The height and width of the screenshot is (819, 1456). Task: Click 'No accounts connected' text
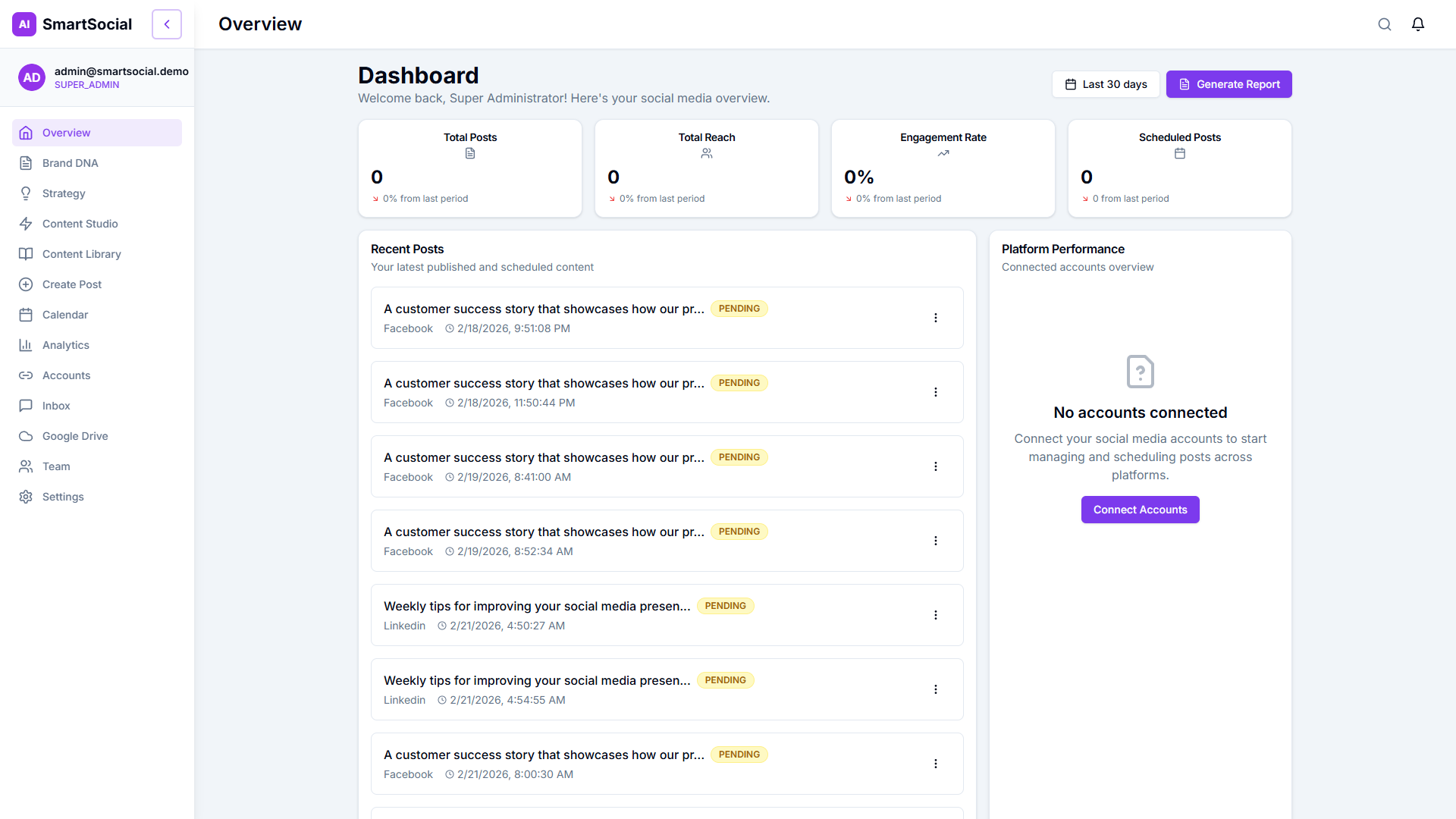(1140, 413)
